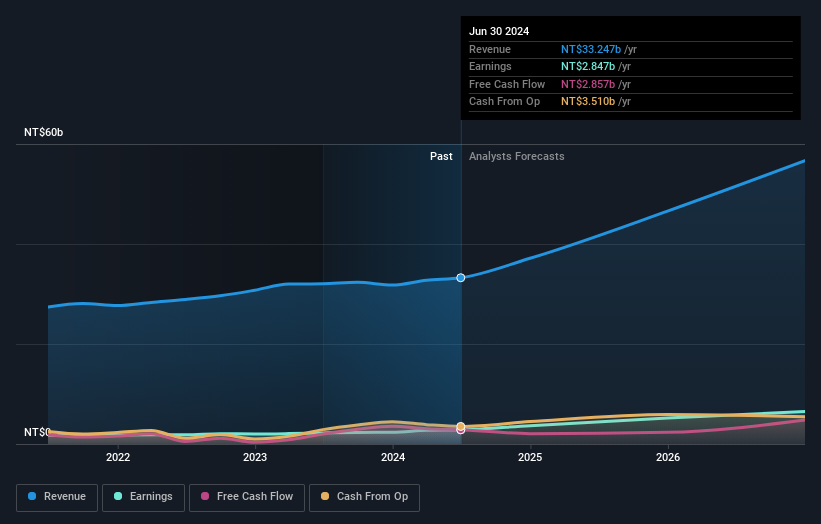Click the Free Cash Flow row label in tooltip
821x524 pixels.
tap(507, 84)
